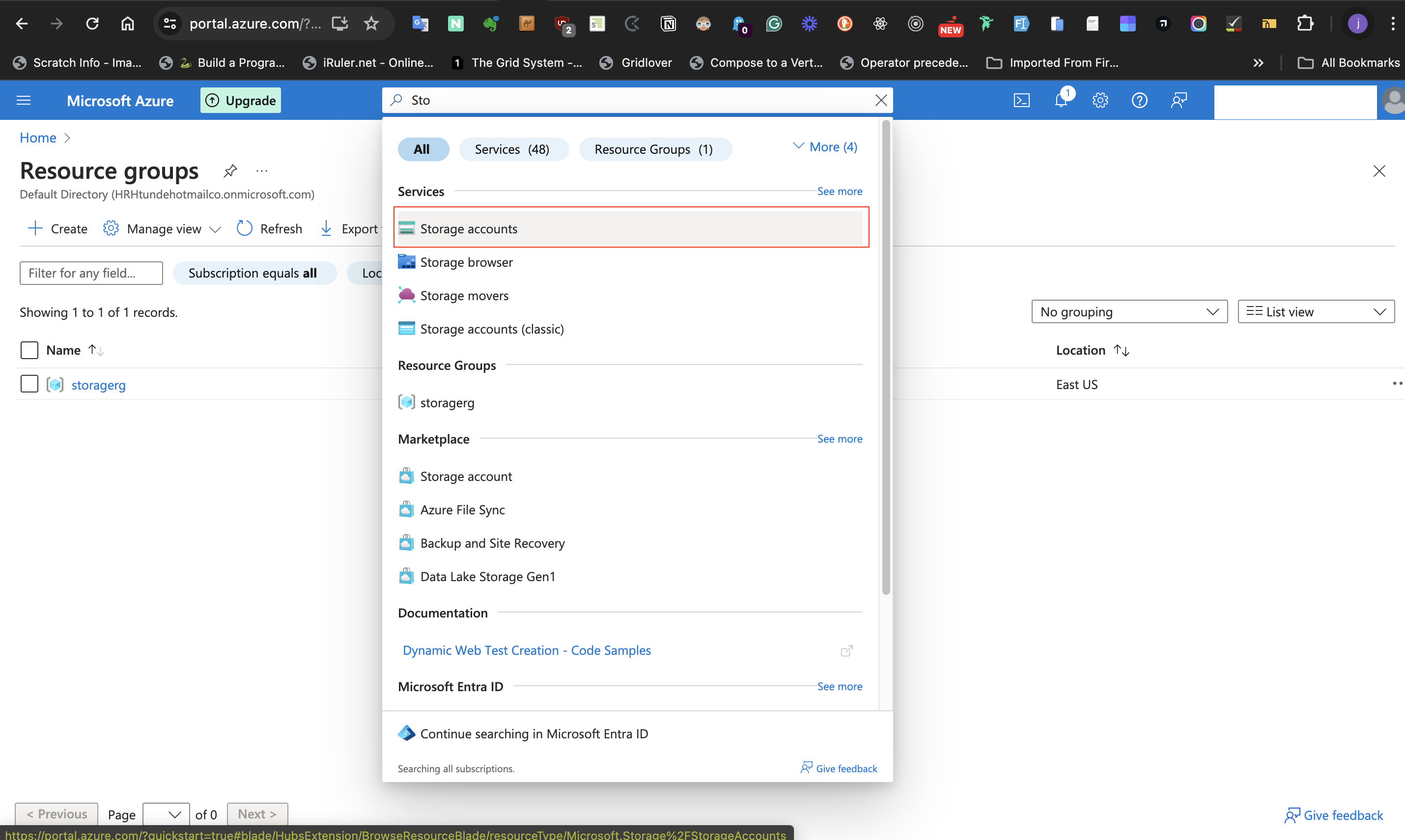Open the help question mark icon
Image resolution: width=1405 pixels, height=840 pixels.
tap(1139, 100)
